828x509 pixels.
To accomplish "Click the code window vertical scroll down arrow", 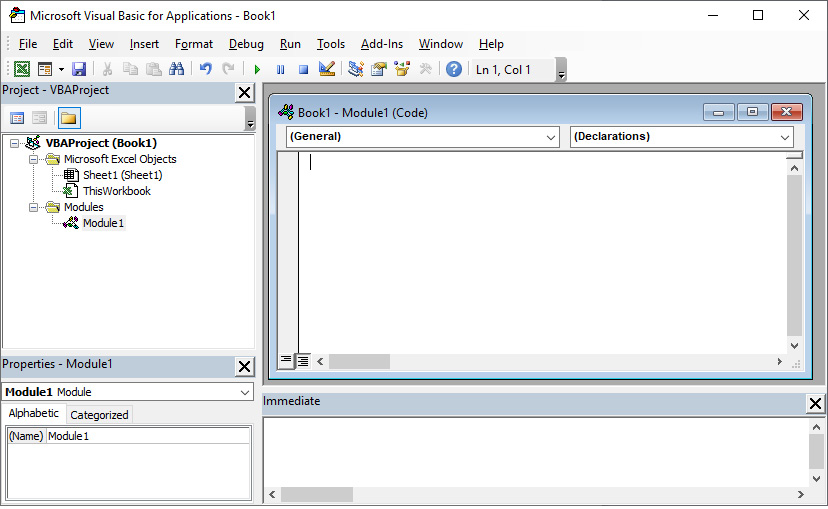I will point(794,346).
